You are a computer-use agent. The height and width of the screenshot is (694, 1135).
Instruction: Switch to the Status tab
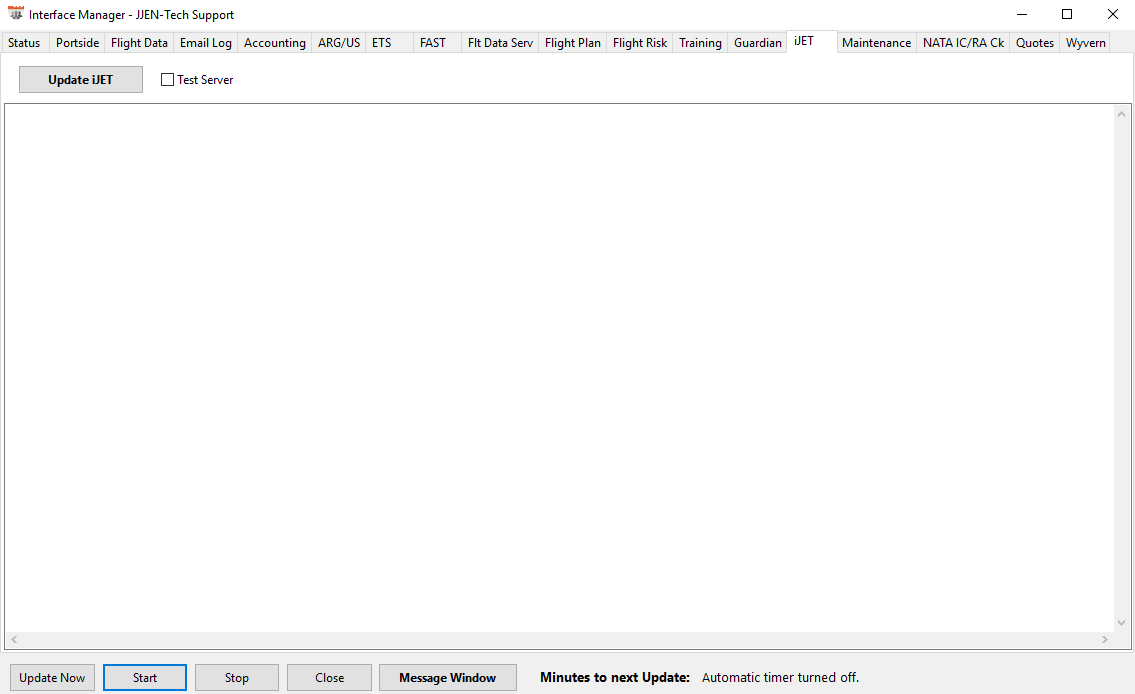click(x=25, y=43)
